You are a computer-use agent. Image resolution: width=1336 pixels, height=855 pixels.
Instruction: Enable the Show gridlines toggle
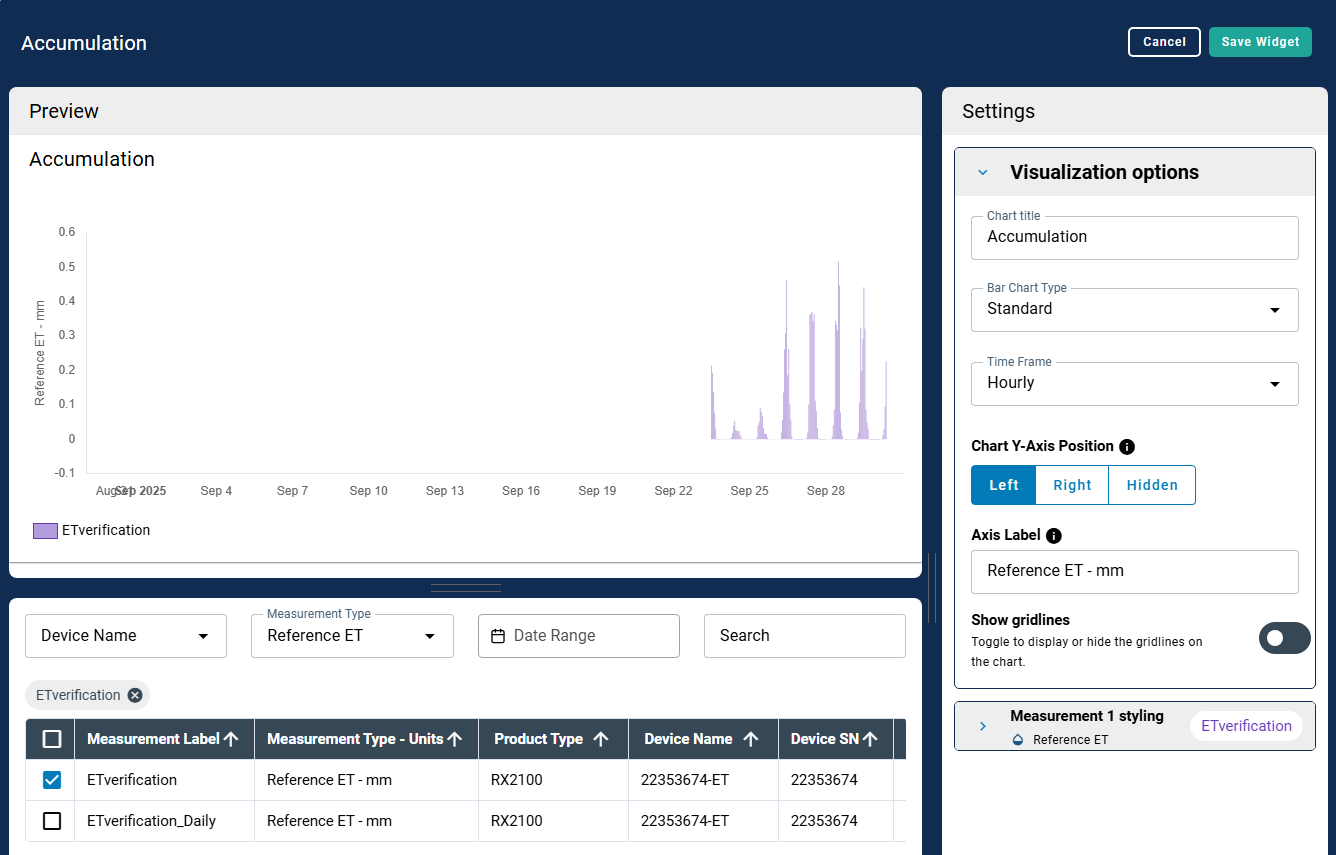[1284, 638]
